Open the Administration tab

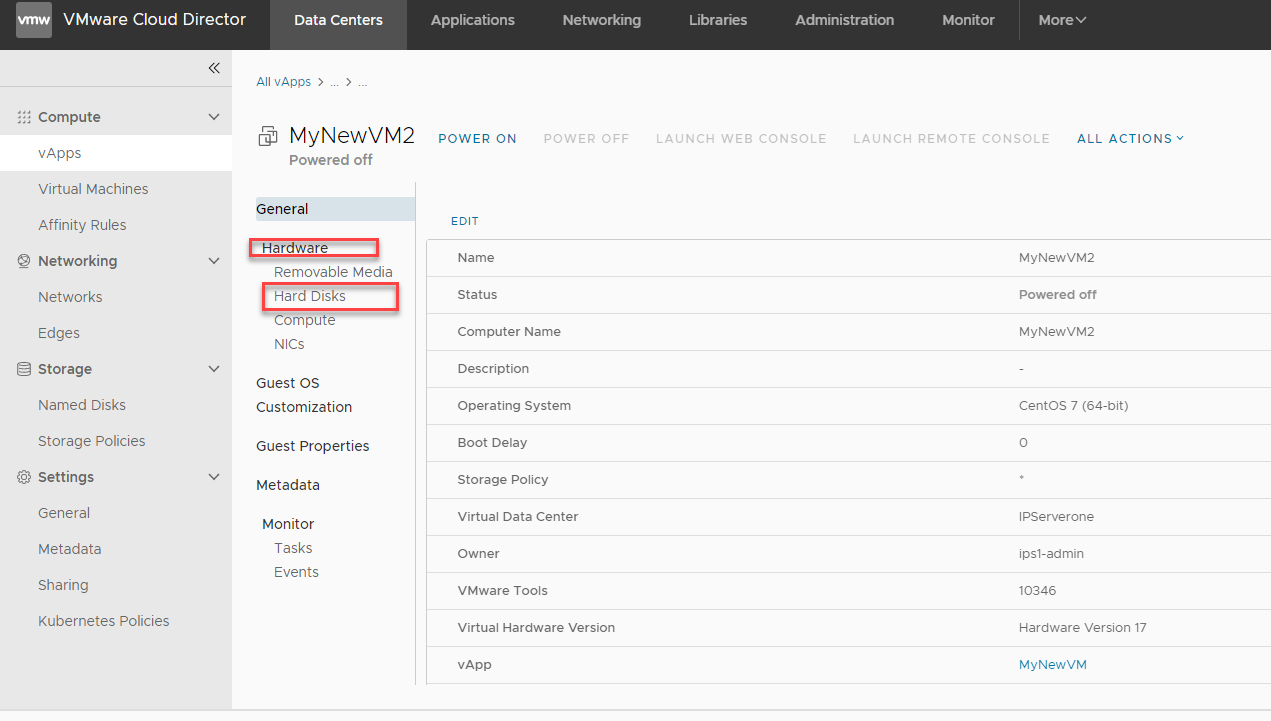click(845, 20)
